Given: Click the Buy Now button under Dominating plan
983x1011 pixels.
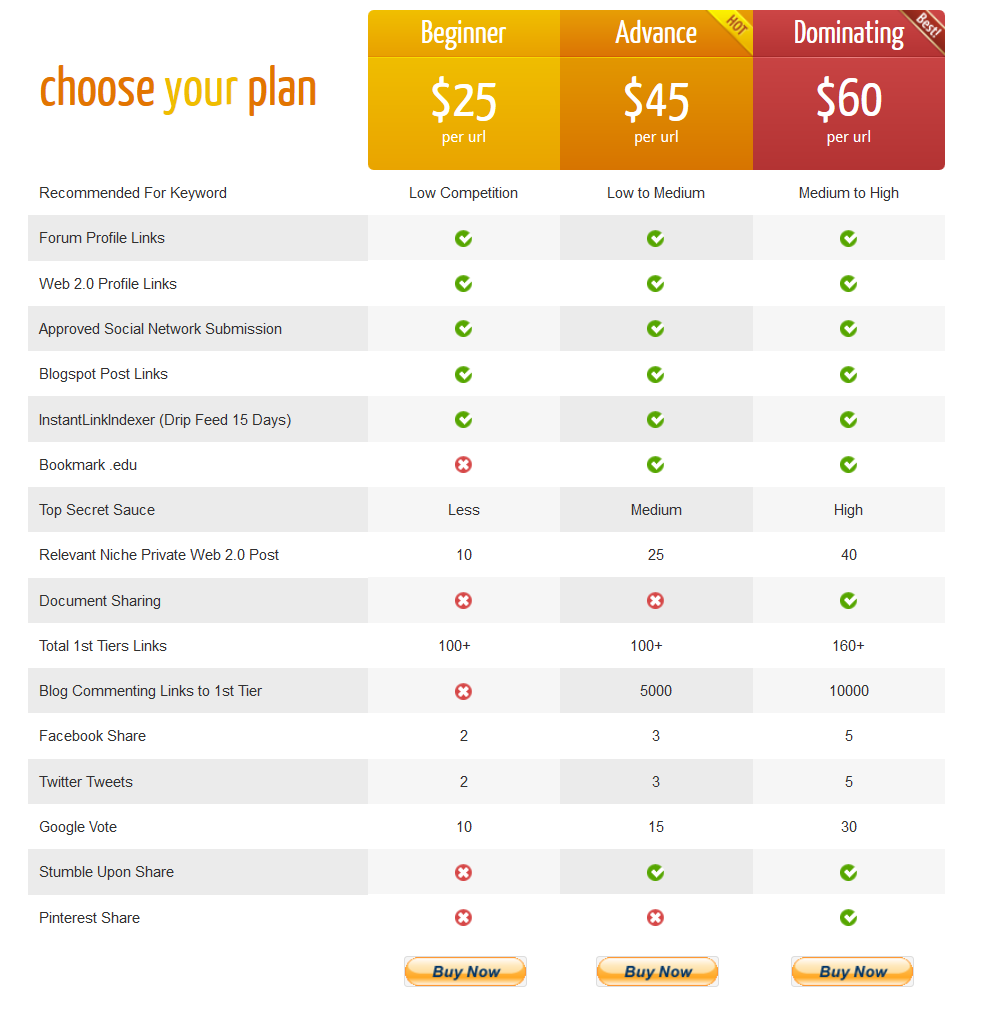Looking at the screenshot, I should [852, 971].
